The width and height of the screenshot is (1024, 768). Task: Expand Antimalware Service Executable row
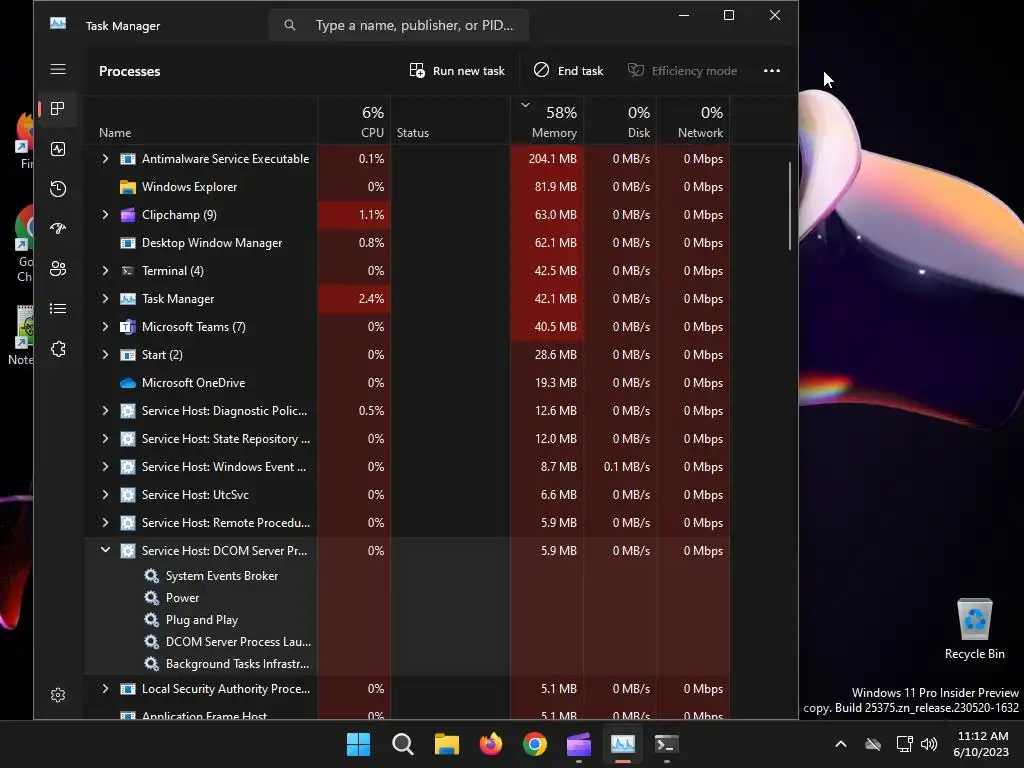[x=105, y=159]
